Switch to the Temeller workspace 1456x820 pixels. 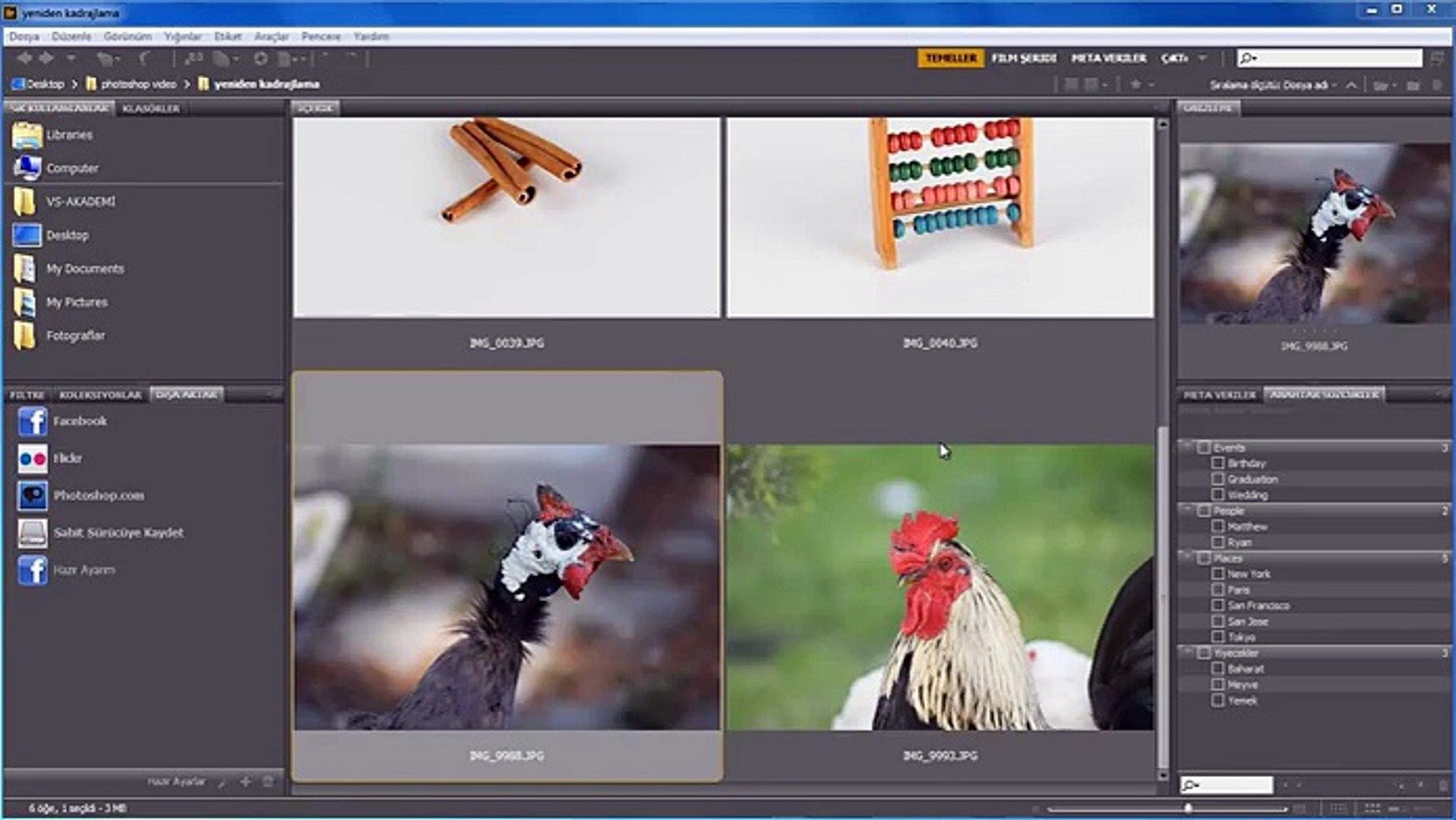(x=951, y=58)
